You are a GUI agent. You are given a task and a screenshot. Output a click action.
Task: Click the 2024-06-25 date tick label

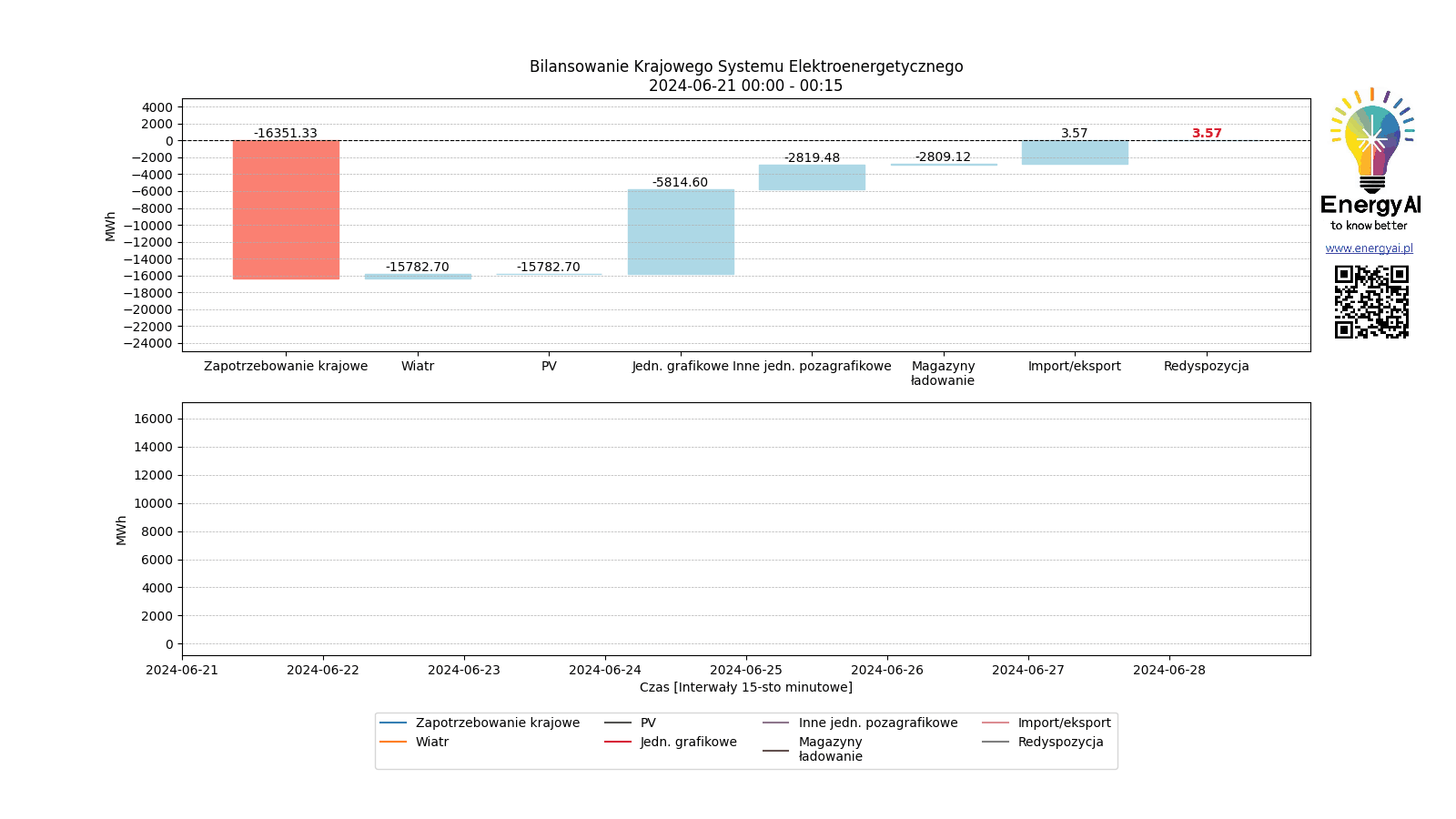click(746, 670)
